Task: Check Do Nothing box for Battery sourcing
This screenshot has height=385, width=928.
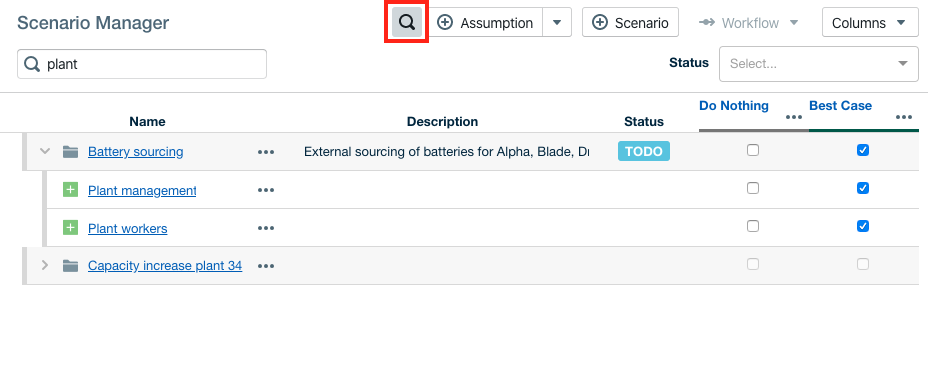Action: (x=752, y=150)
